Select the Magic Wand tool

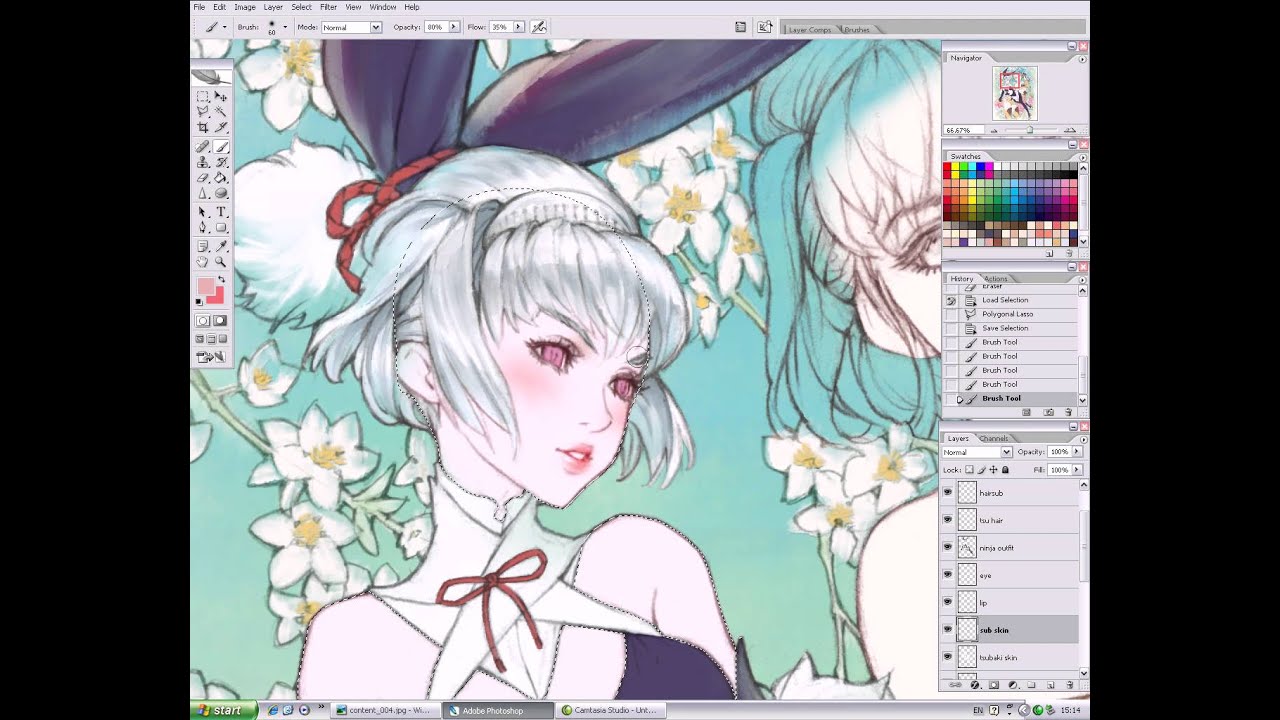tap(221, 112)
